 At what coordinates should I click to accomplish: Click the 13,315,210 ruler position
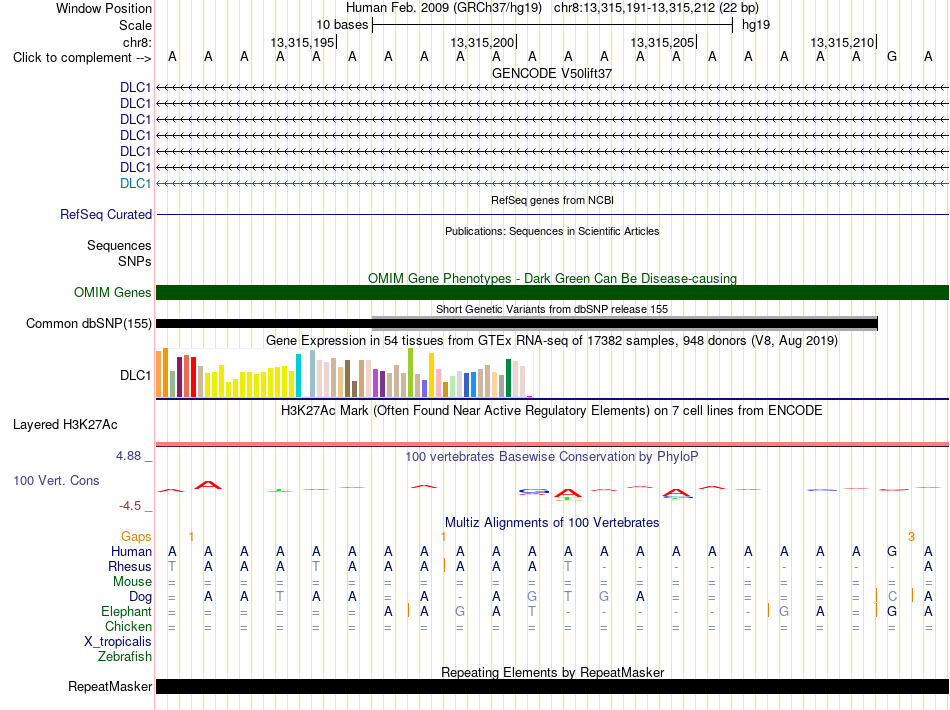coord(842,42)
